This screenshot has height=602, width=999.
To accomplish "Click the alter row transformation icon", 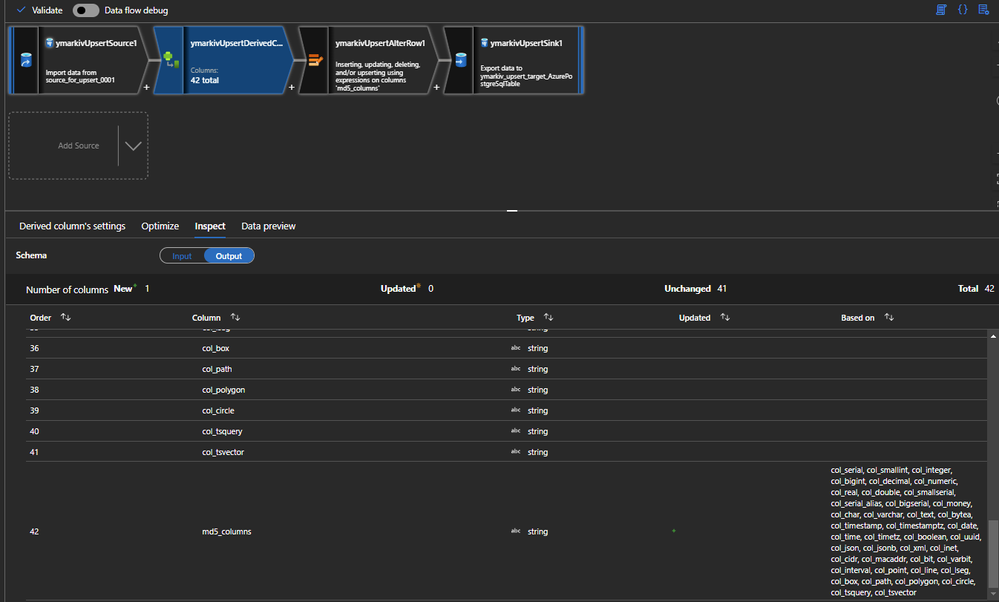I will [x=313, y=60].
